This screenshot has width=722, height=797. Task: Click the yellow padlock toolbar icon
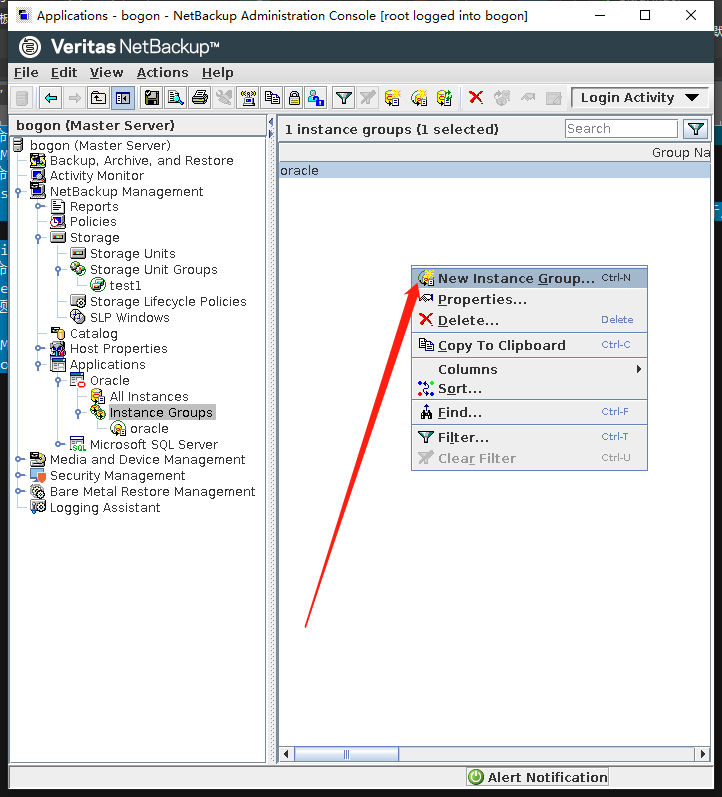point(294,98)
